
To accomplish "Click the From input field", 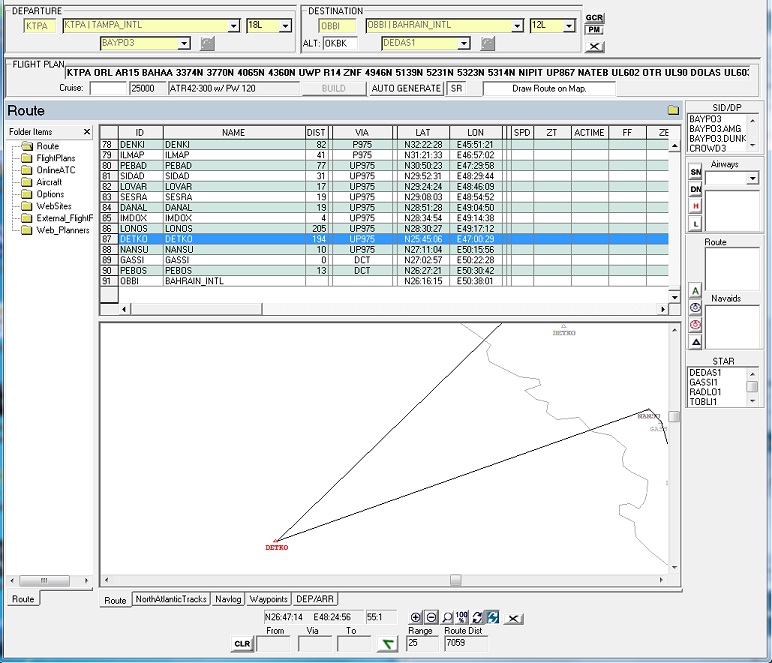I will pos(273,644).
